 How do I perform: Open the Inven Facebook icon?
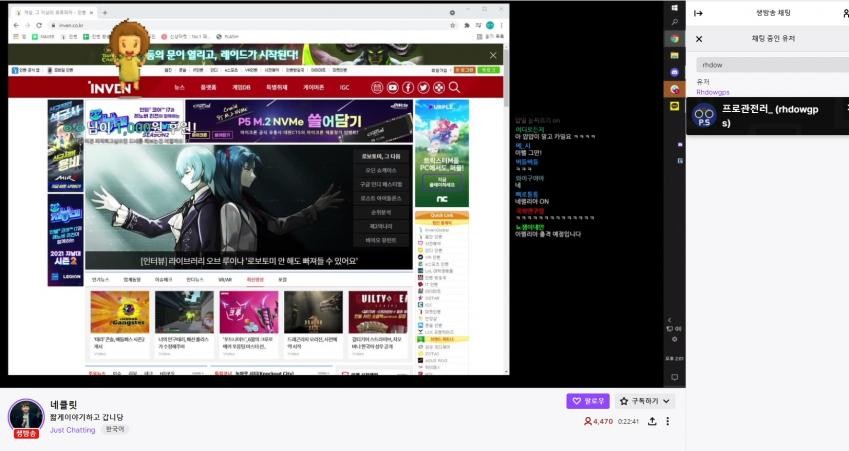(x=408, y=87)
